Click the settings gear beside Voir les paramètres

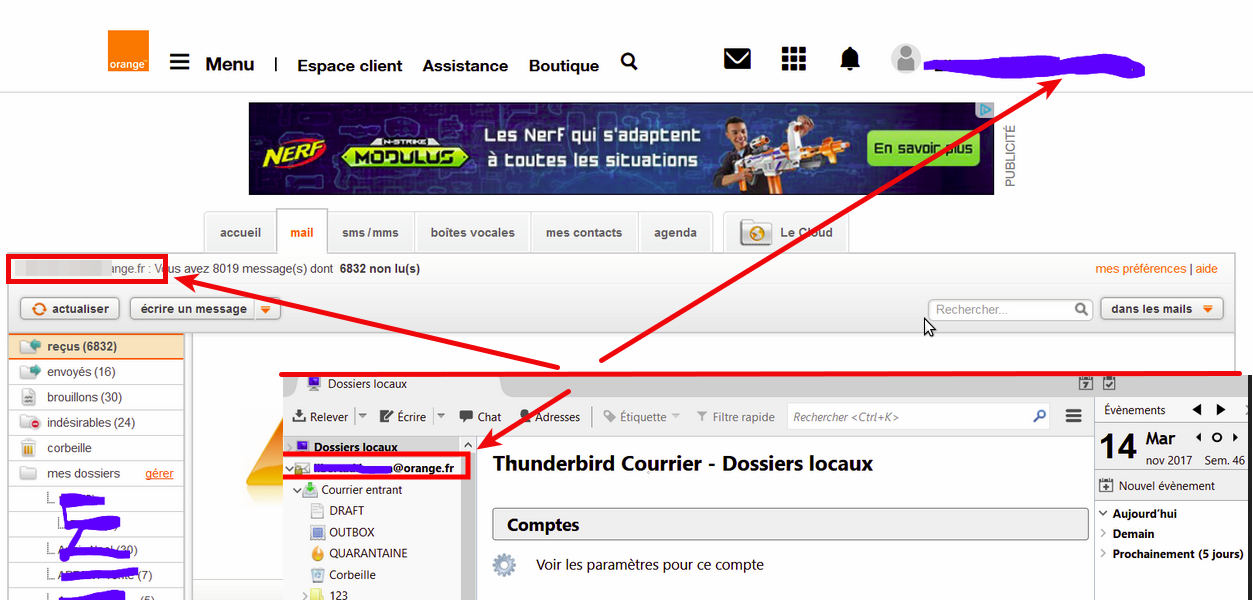point(504,565)
